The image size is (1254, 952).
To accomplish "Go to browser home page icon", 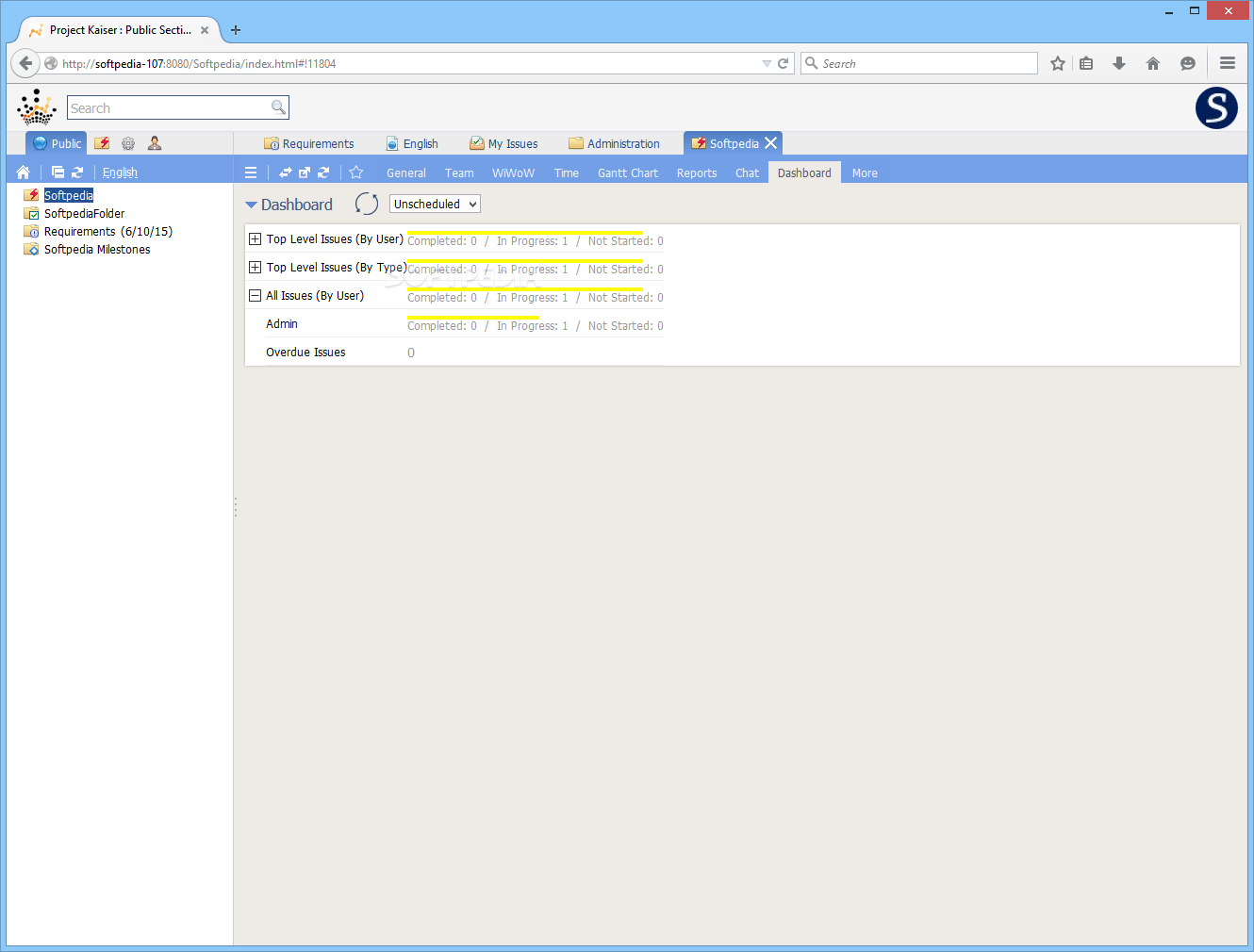I will point(1153,63).
